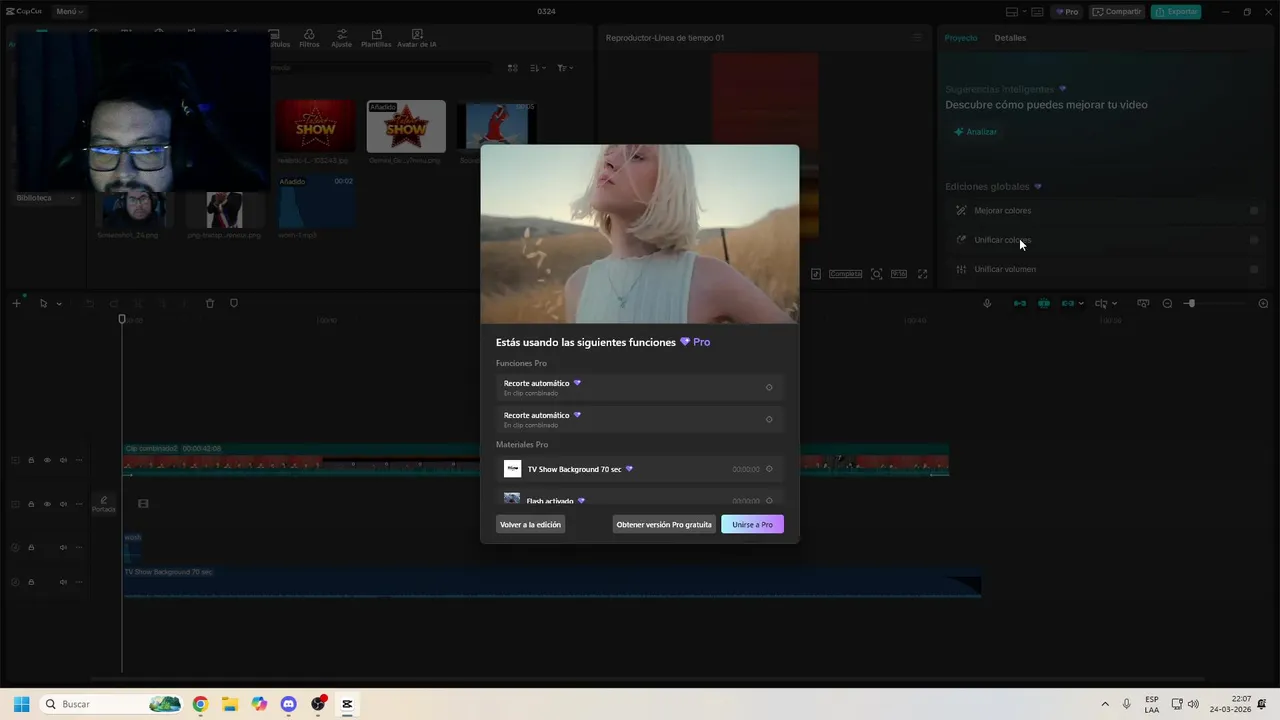This screenshot has height=720, width=1280.
Task: Open File Explorer from the taskbar
Action: (x=229, y=704)
